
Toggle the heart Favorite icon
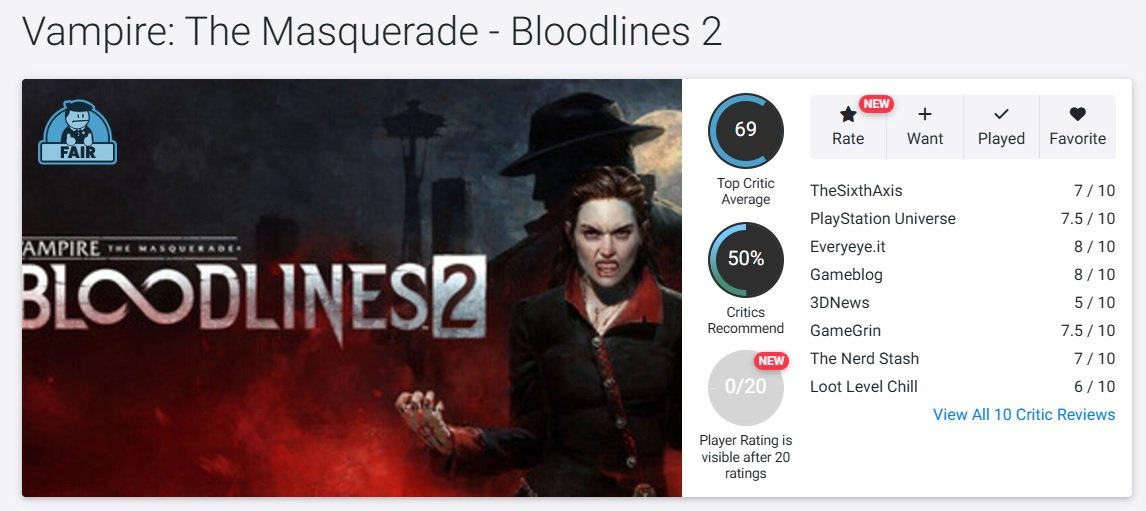1077,115
